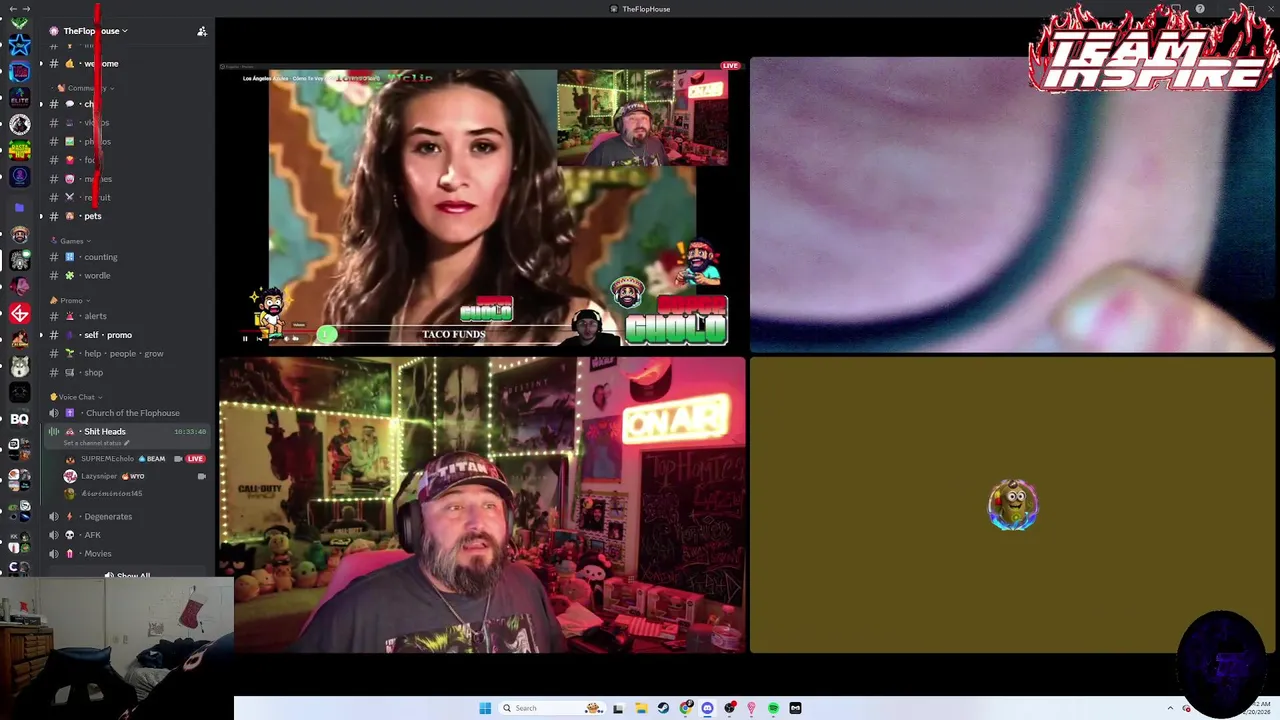Join the Degenerates voice channel
Image resolution: width=1280 pixels, height=720 pixels.
[108, 517]
